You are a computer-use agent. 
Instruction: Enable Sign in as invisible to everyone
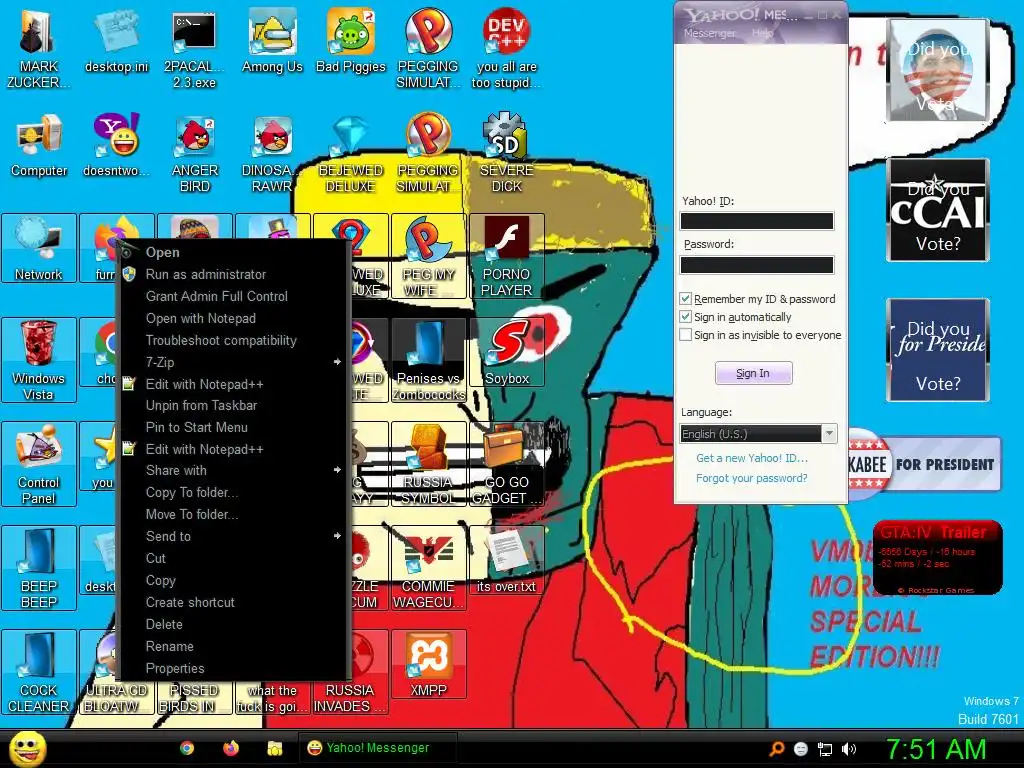coord(685,335)
